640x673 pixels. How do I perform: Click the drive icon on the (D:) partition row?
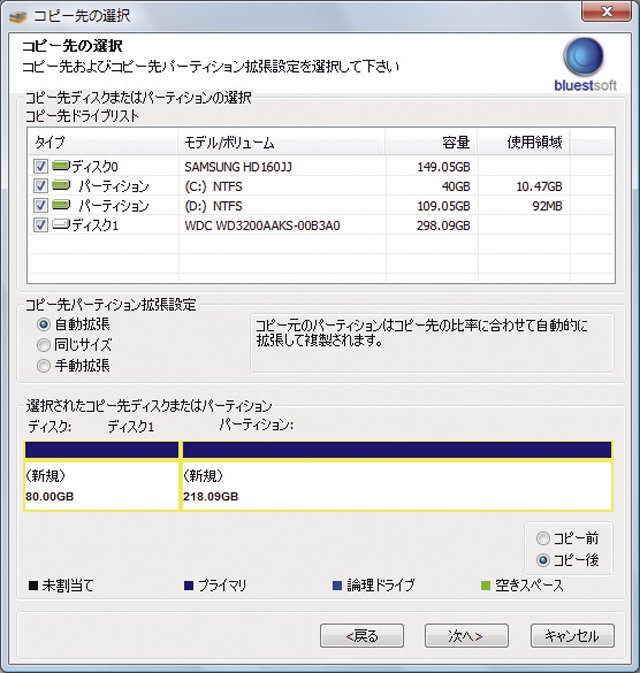61,205
